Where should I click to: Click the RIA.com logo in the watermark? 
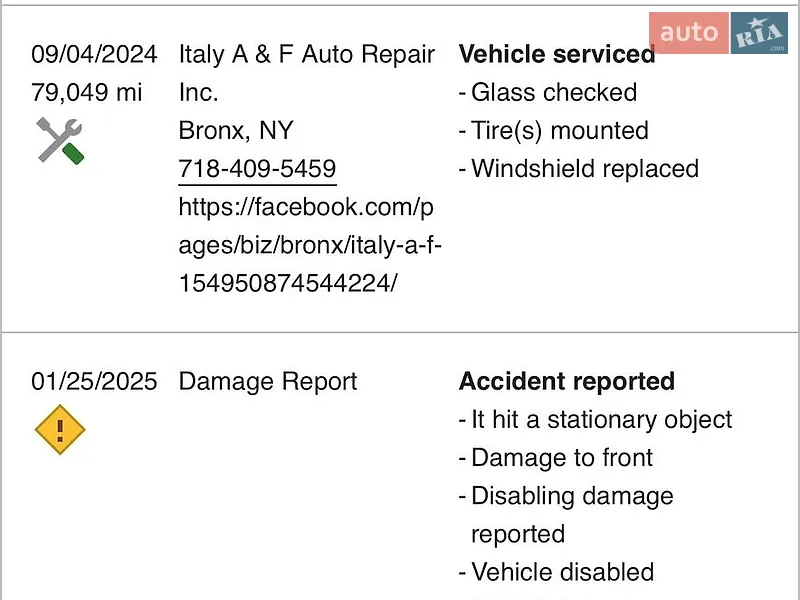759,33
